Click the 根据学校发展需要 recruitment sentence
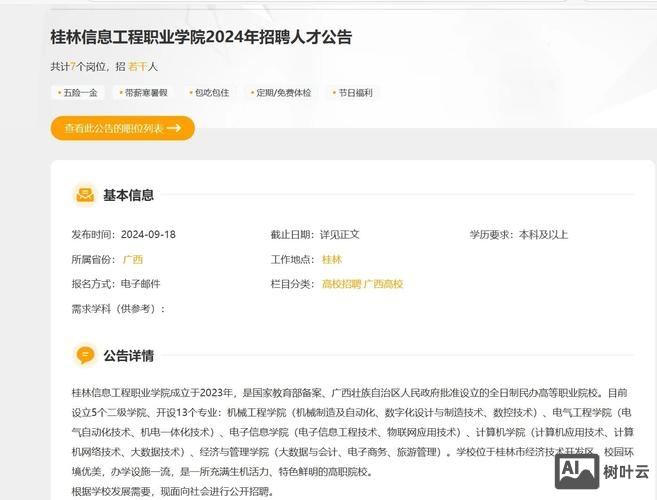 pyautogui.click(x=173, y=491)
